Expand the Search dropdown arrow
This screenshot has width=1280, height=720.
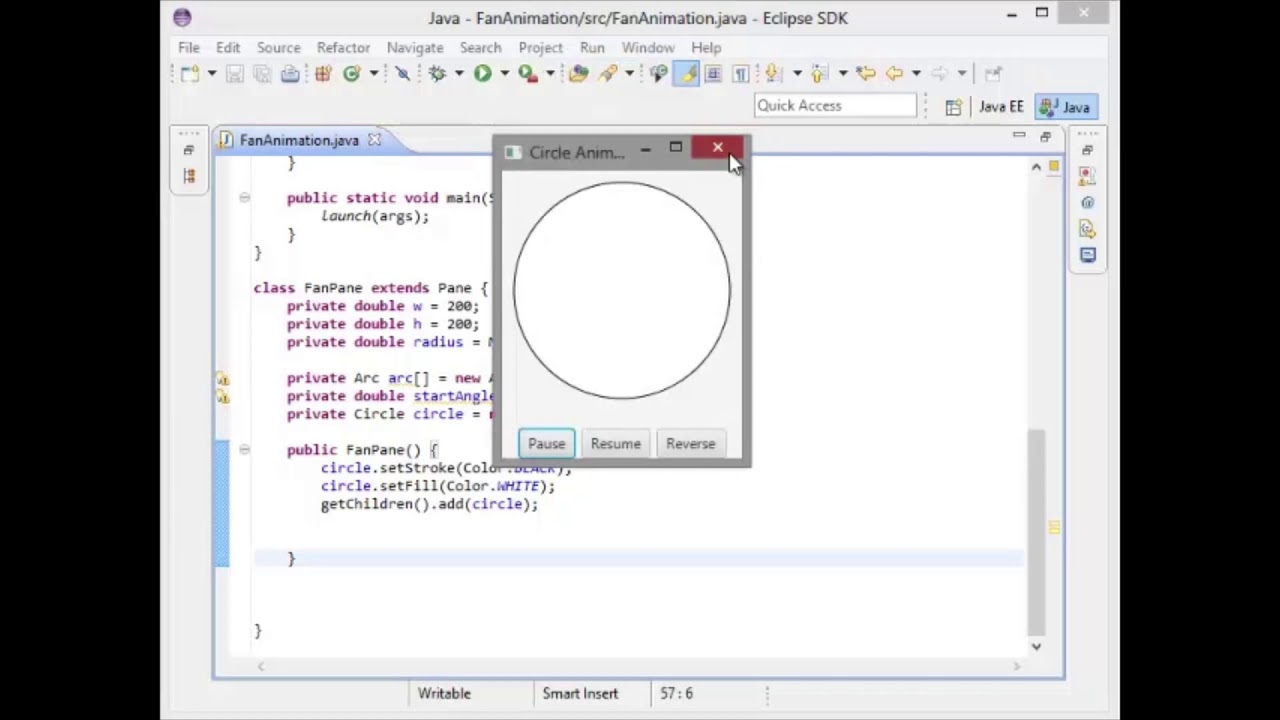pos(629,73)
